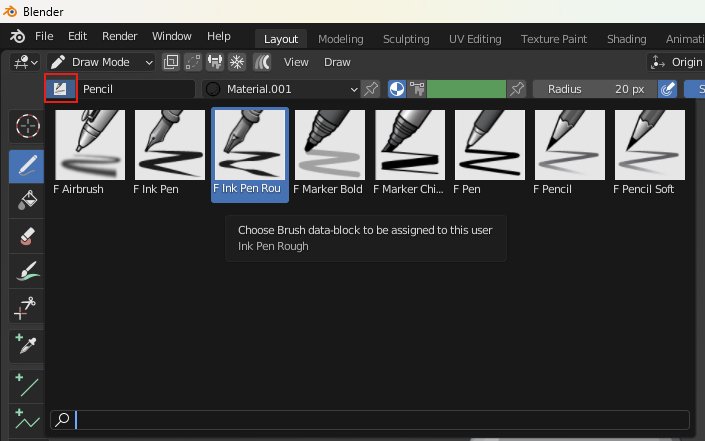Toggle the snowflake icon in header

point(237,62)
